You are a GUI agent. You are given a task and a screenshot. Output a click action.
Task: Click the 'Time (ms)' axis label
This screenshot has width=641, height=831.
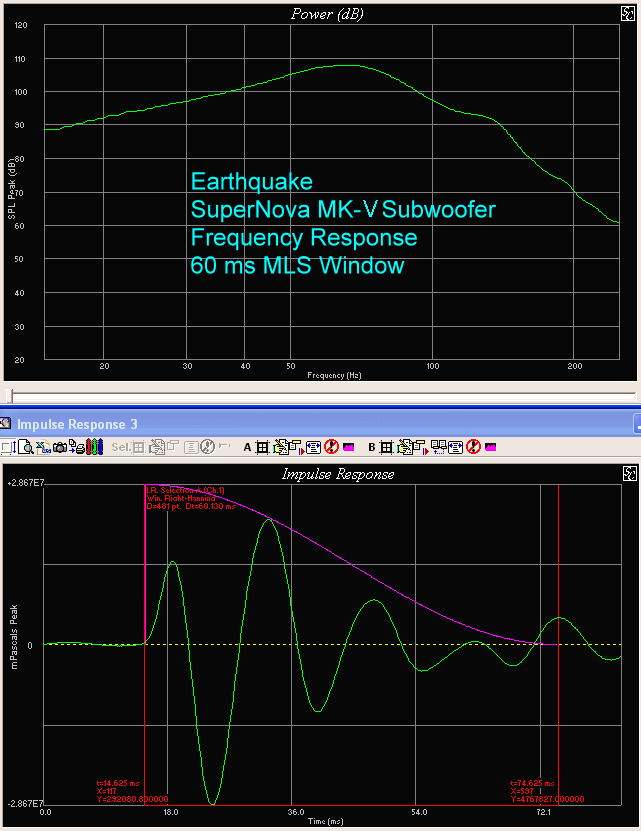pyautogui.click(x=326, y=821)
